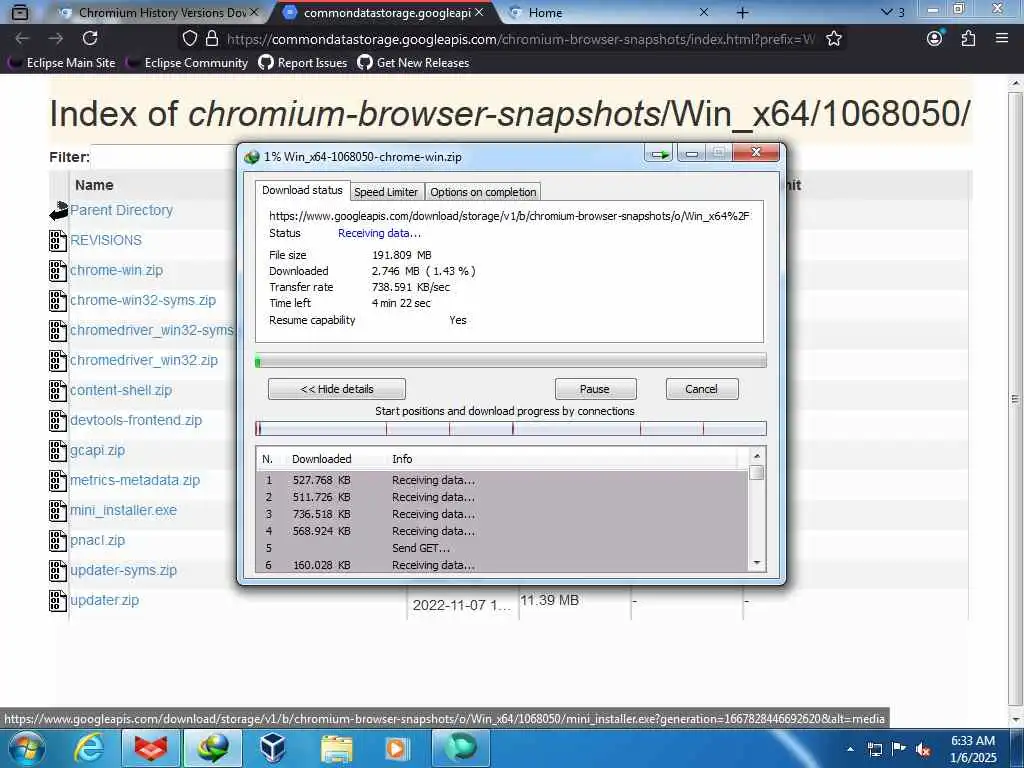The image size is (1024, 768).
Task: Click the Firefox View icon at tab strip start
Action: click(20, 12)
